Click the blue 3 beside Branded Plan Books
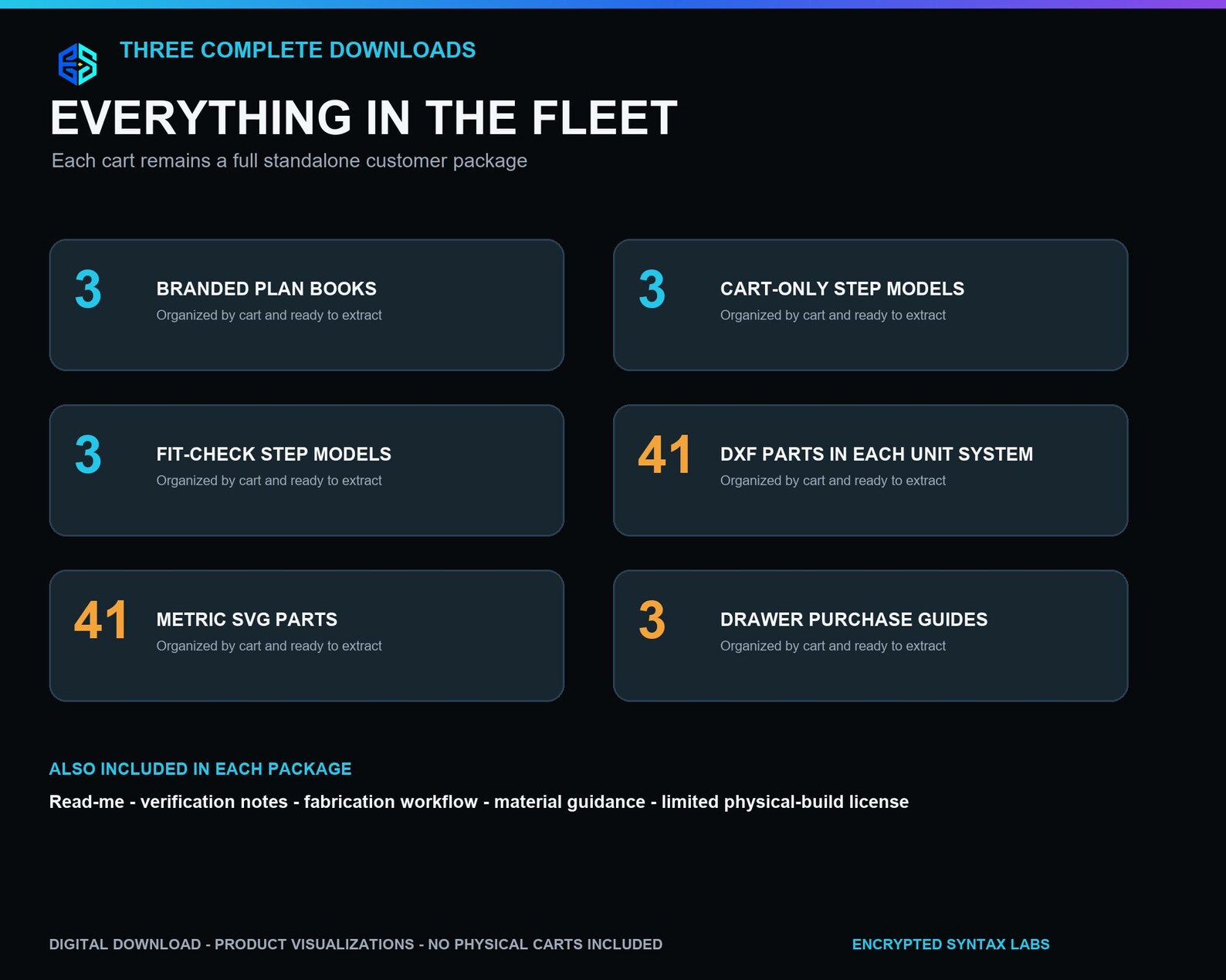1226x980 pixels. click(88, 289)
